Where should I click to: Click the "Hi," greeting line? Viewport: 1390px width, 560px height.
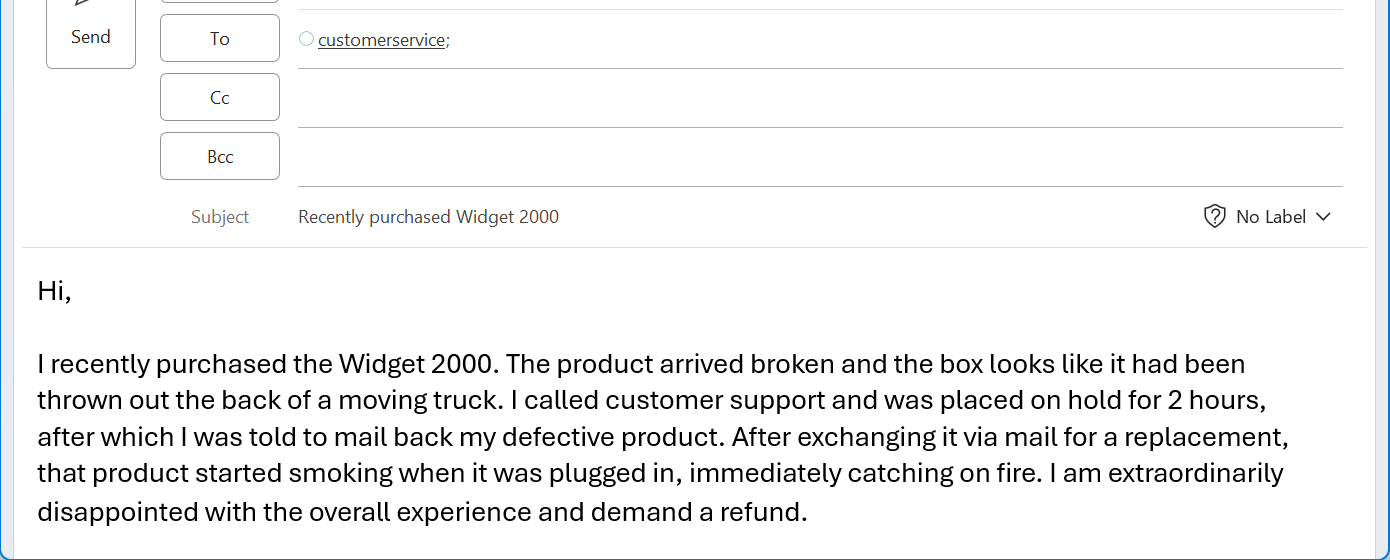click(55, 291)
